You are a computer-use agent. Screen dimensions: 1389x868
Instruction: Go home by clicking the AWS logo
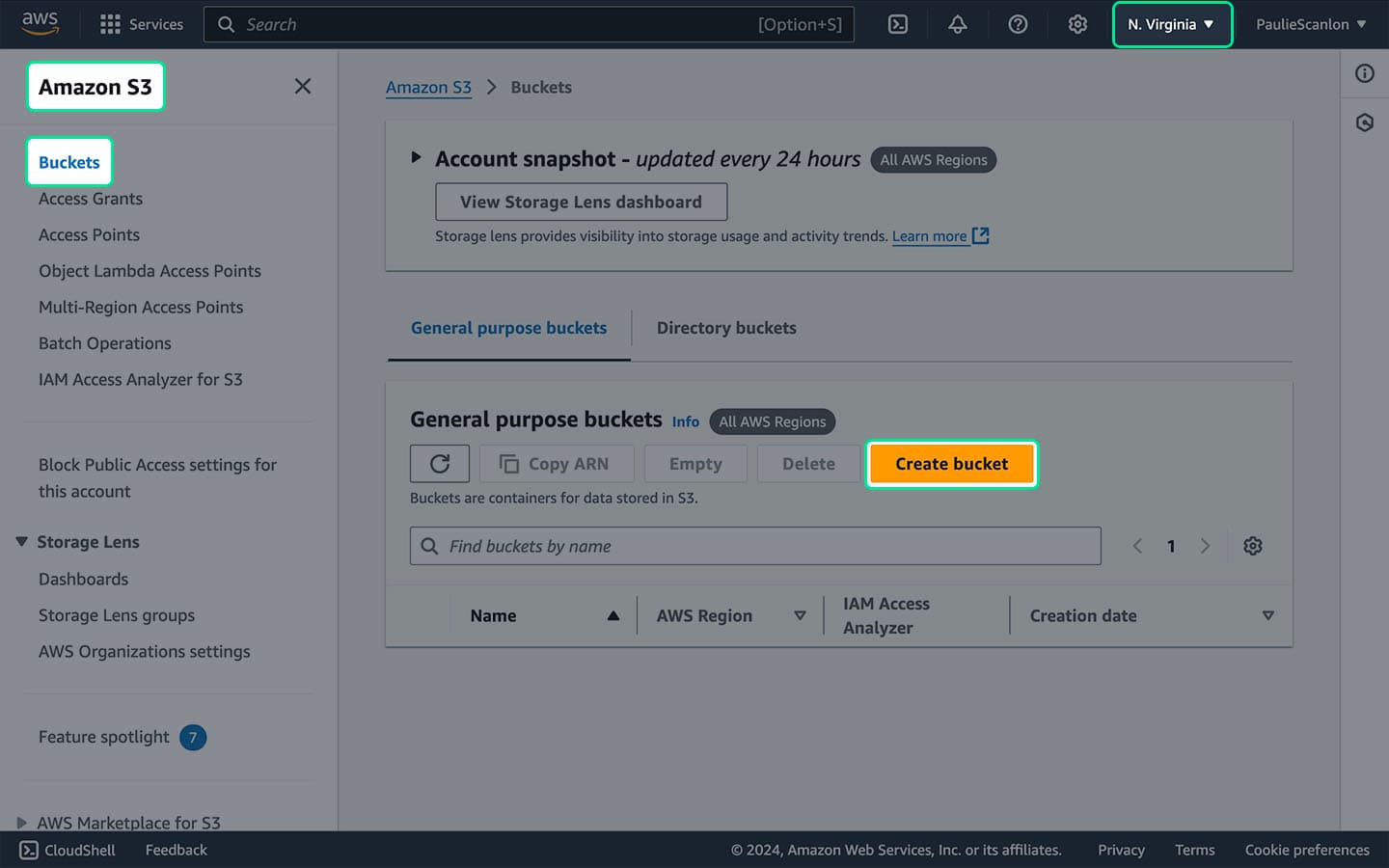point(39,24)
